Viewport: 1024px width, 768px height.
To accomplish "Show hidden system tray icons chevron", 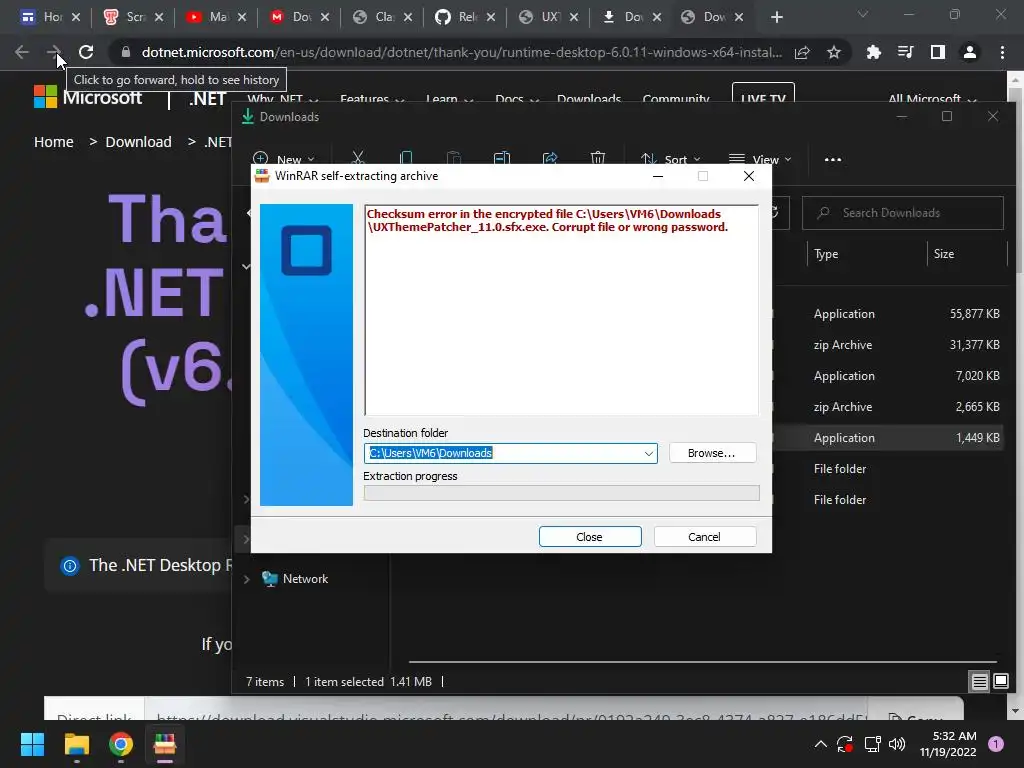I will [x=821, y=744].
